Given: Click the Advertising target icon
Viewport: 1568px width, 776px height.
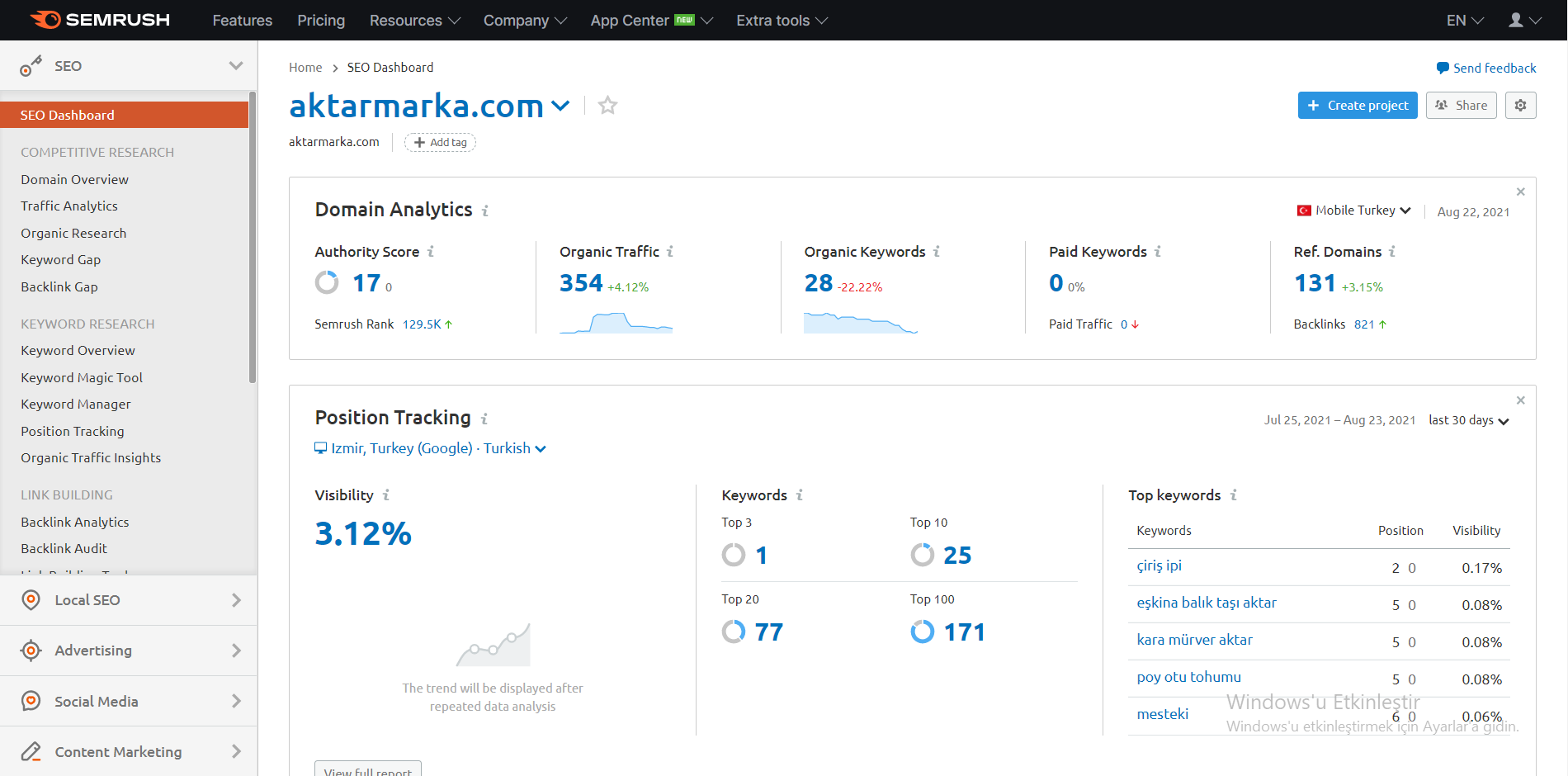Looking at the screenshot, I should pyautogui.click(x=31, y=651).
